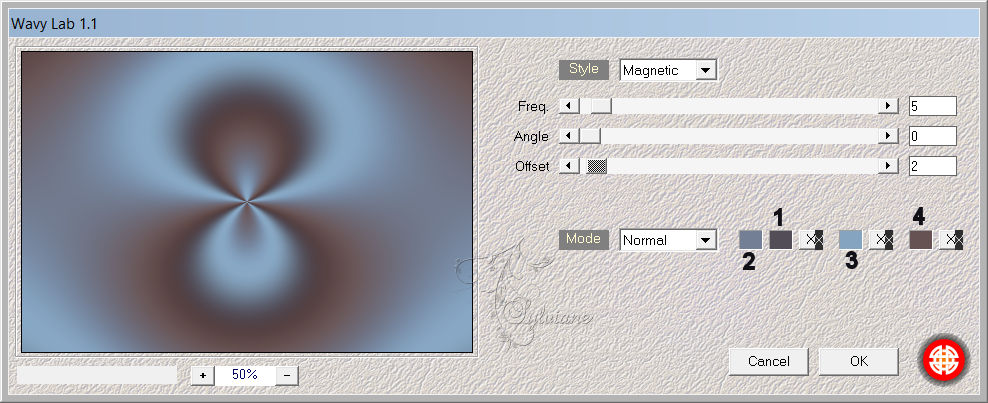Toggle X box beside light blue swatch
The image size is (988, 403).
click(x=881, y=240)
